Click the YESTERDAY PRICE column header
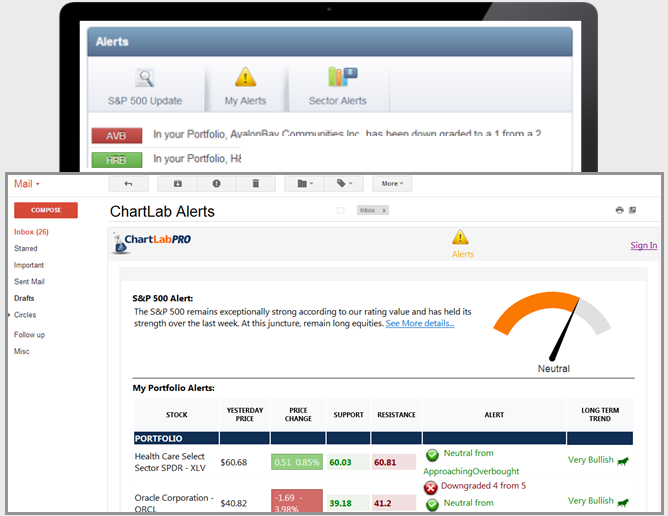The image size is (668, 516). [245, 415]
